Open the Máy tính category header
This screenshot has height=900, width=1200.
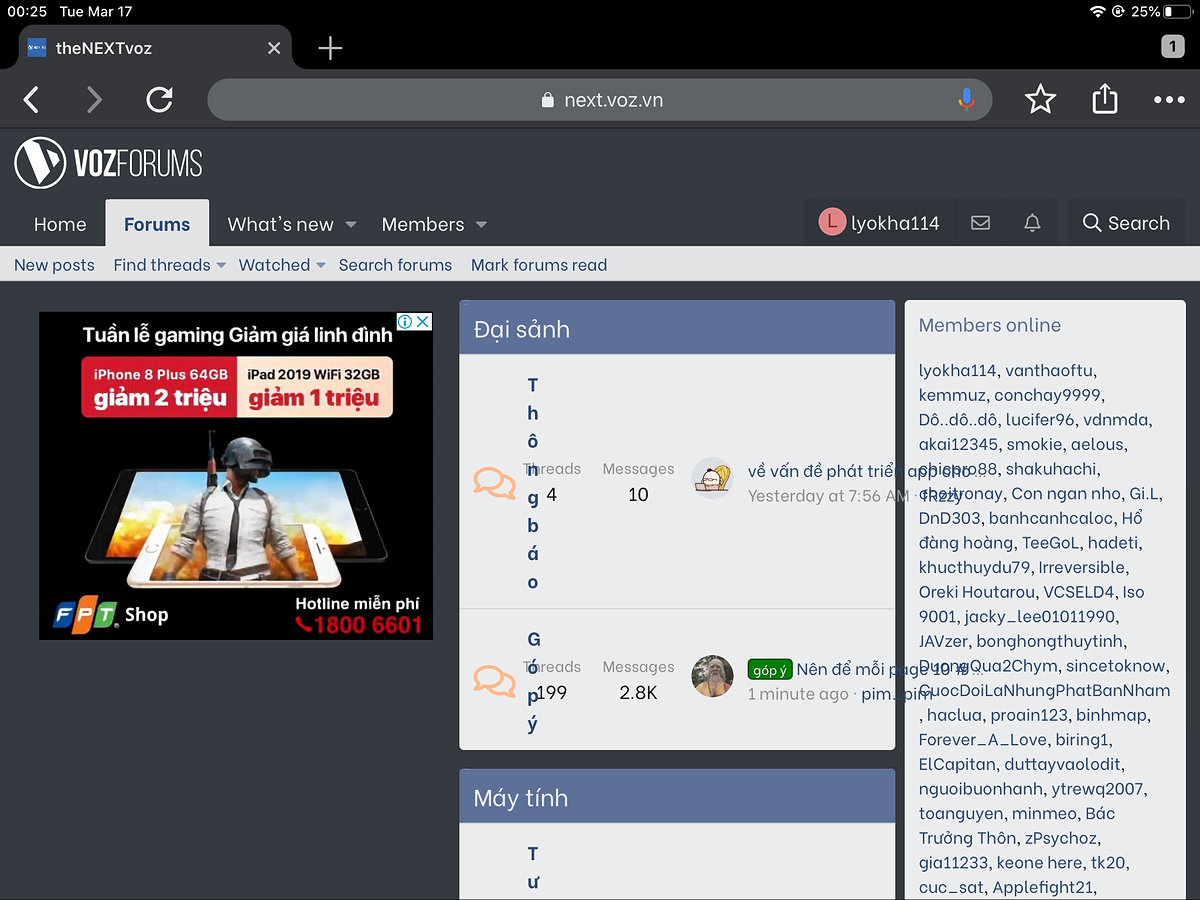[521, 798]
